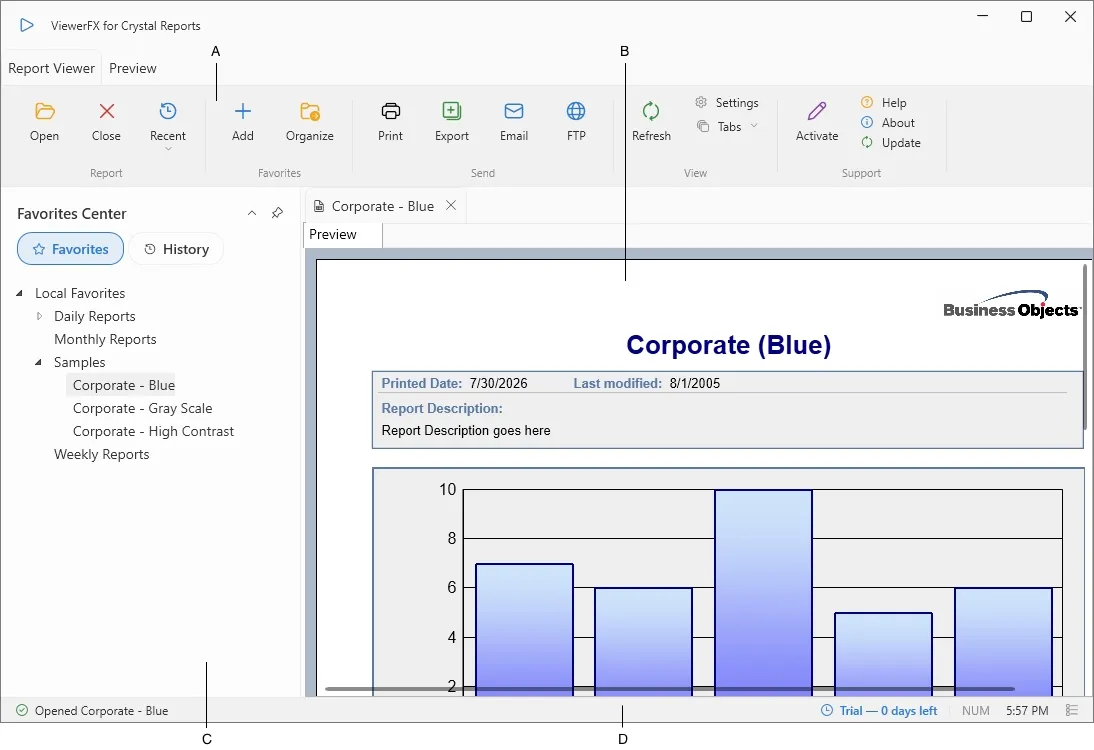1094x750 pixels.
Task: Show the About information
Action: click(888, 123)
